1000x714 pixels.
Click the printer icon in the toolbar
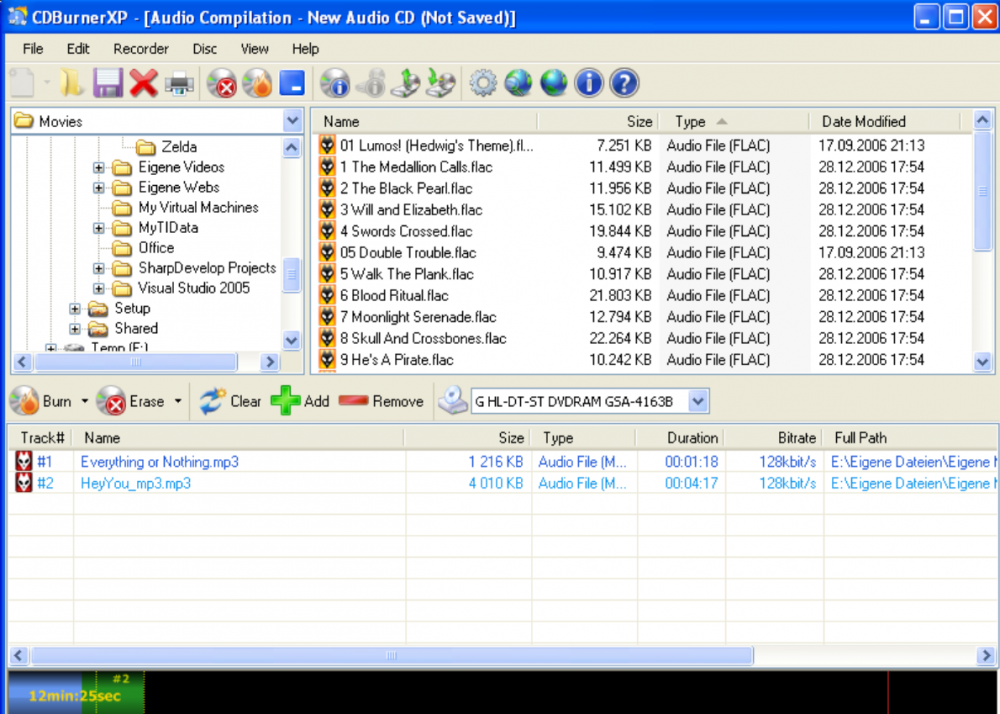tap(180, 83)
